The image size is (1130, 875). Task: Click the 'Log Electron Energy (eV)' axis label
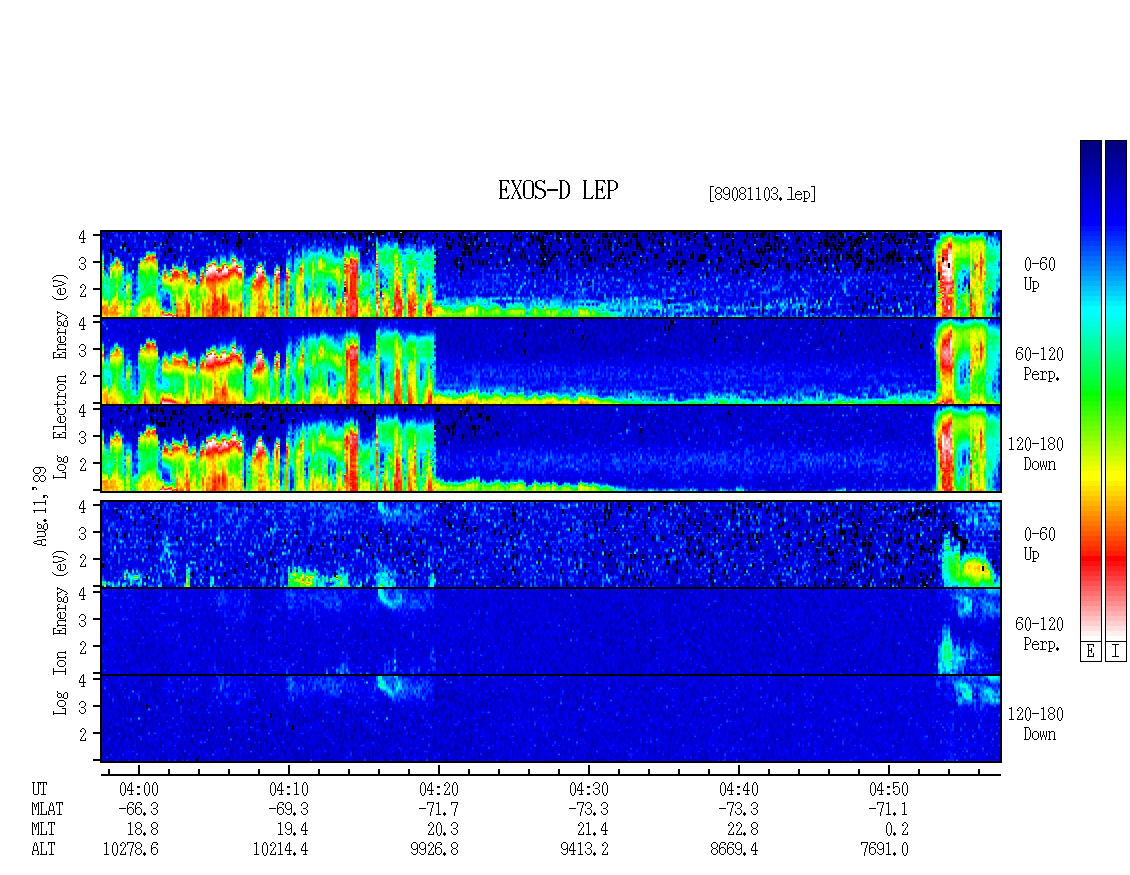tap(61, 376)
